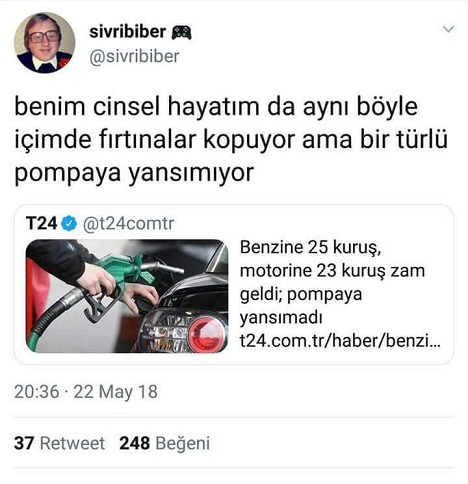Open sivribiber's profile picture
Image resolution: width=468 pixels, height=484 pixels.
pyautogui.click(x=44, y=42)
